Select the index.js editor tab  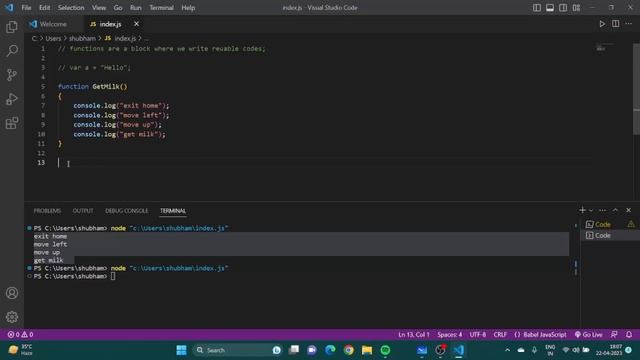(x=110, y=24)
